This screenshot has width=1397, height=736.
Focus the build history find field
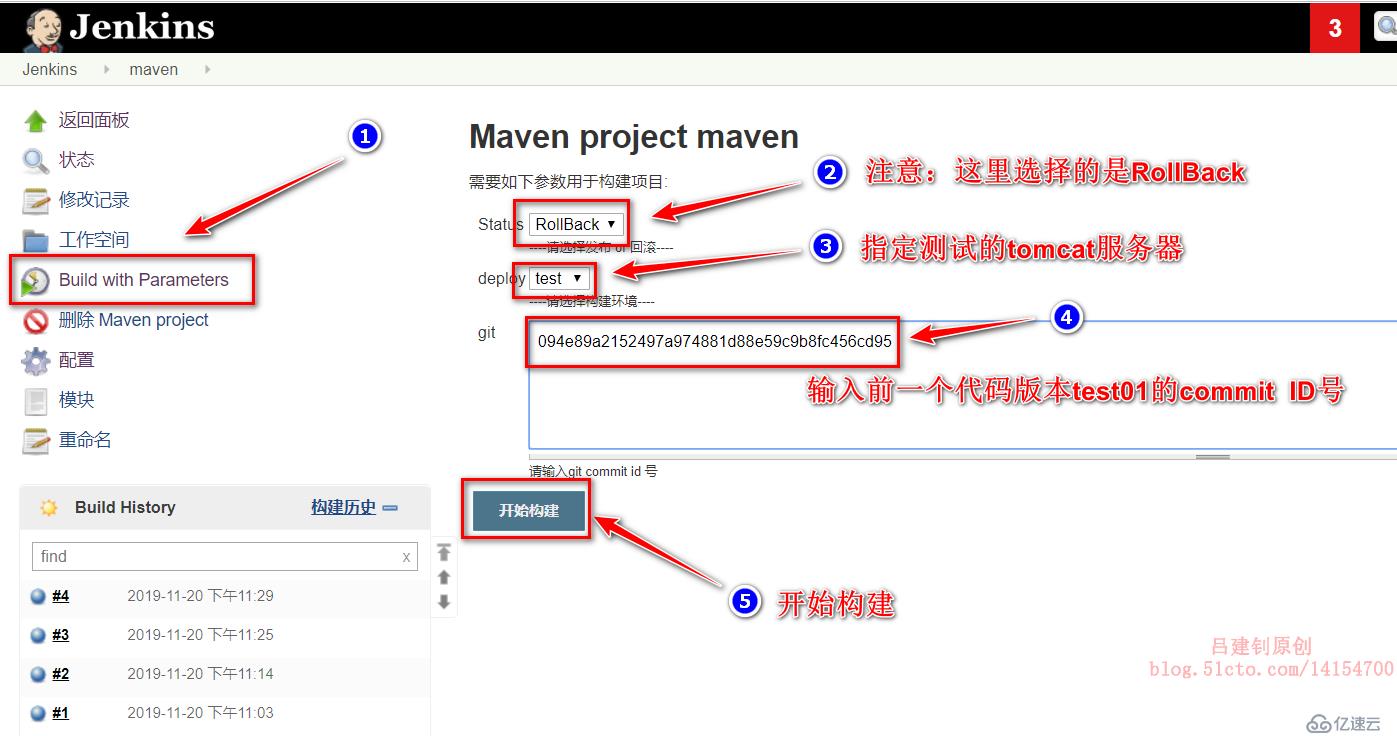point(225,557)
